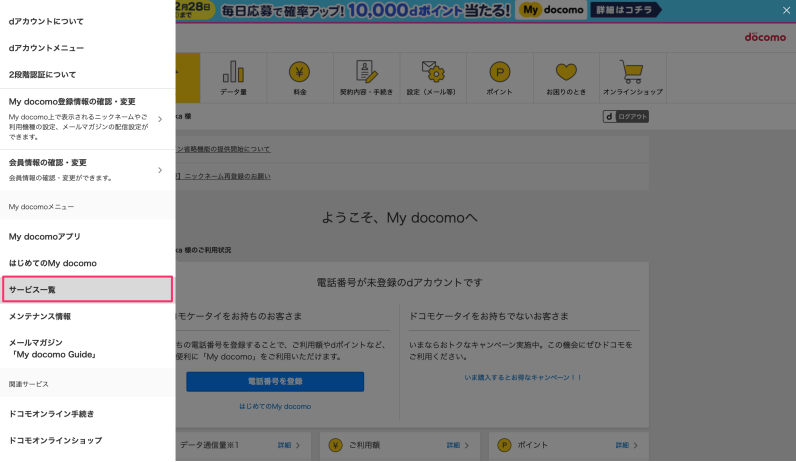
Task: Click the My docomoメニュー section heading
Action: tap(41, 207)
